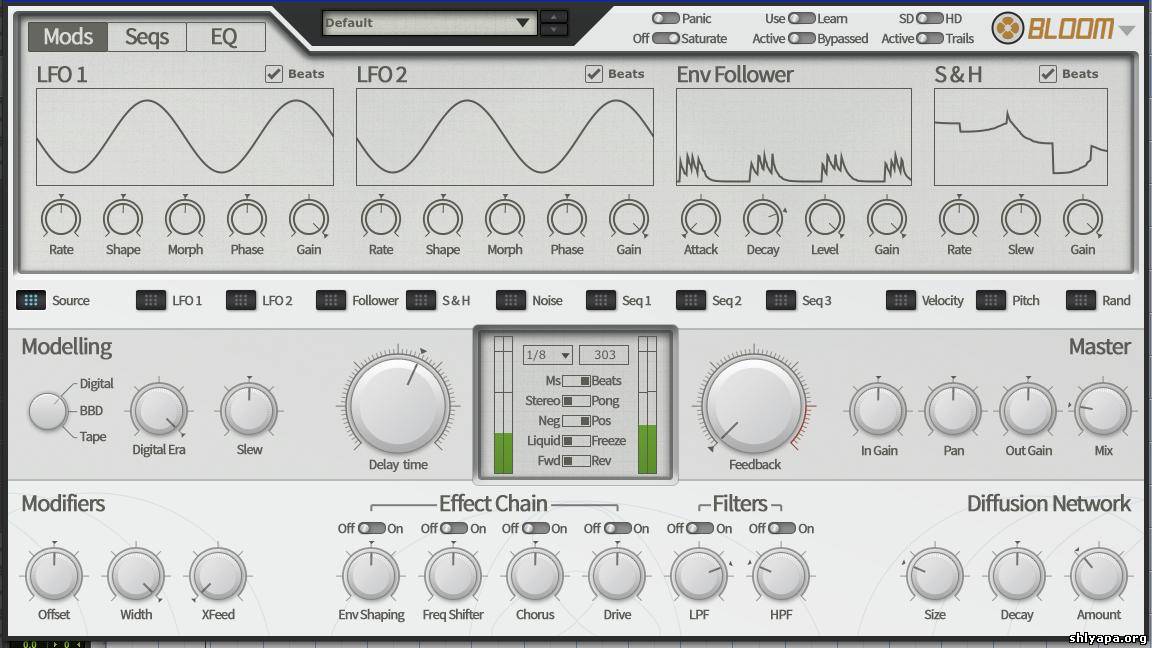Switch to the Seqs tab
Screen dimensions: 1152x648
click(146, 37)
